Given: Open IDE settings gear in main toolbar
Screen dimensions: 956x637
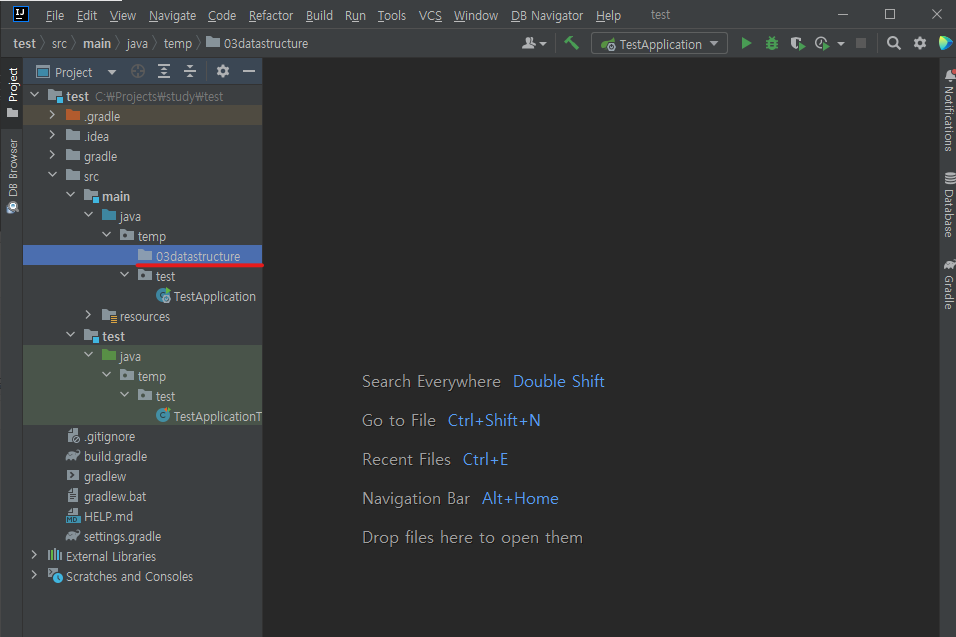Looking at the screenshot, I should click(920, 43).
